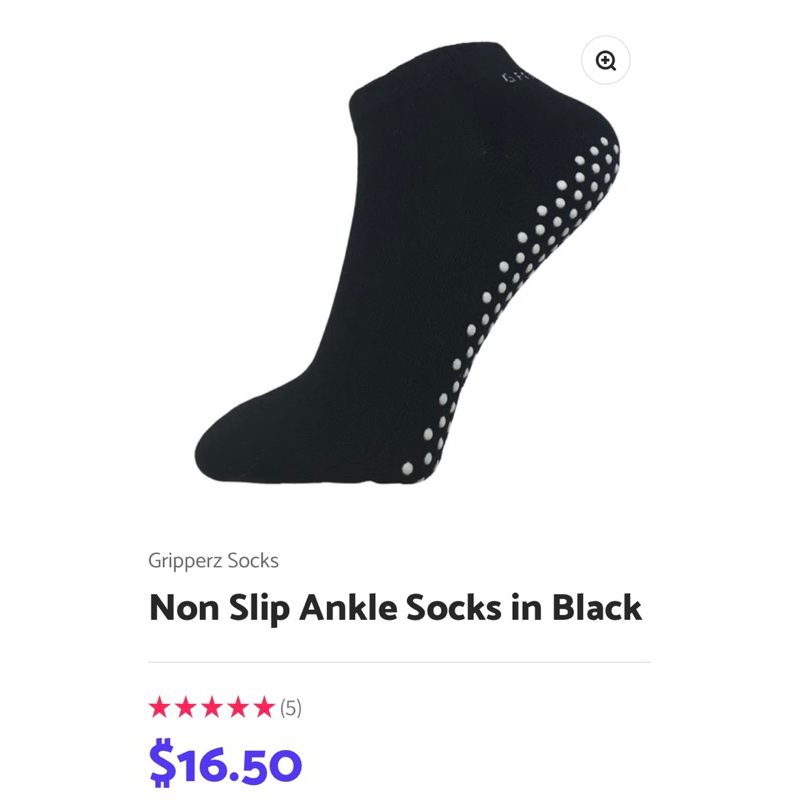Screen dimensions: 800x800
Task: Click the divider line under the product title
Action: (400, 660)
